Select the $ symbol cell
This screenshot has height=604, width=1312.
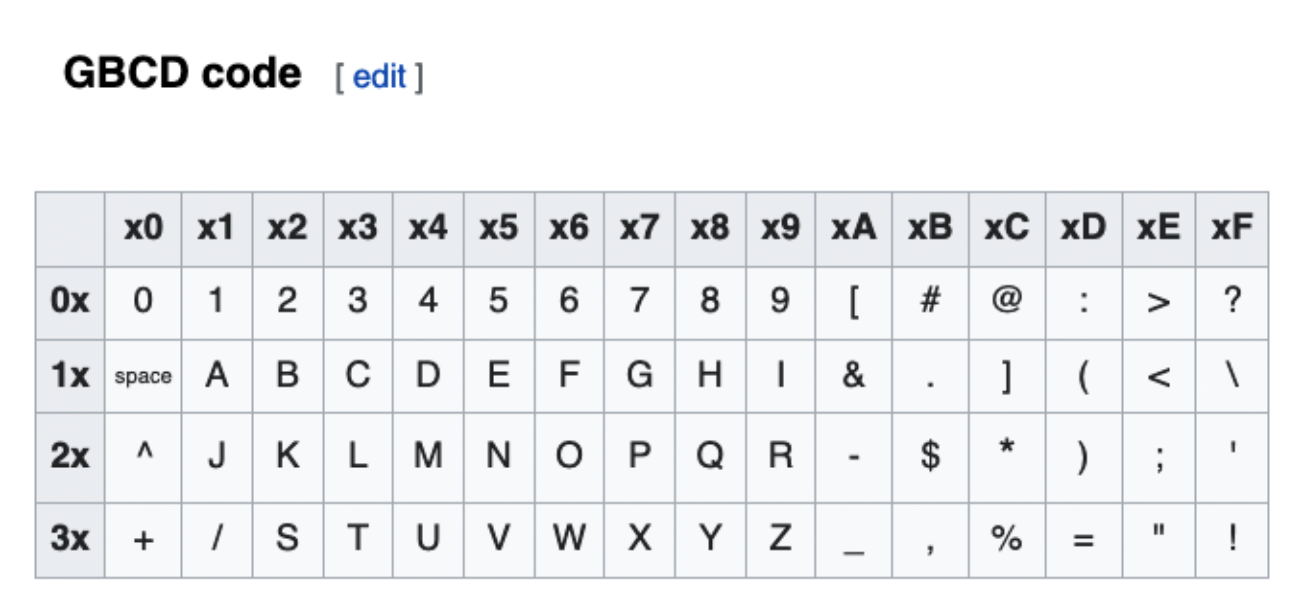coord(930,458)
